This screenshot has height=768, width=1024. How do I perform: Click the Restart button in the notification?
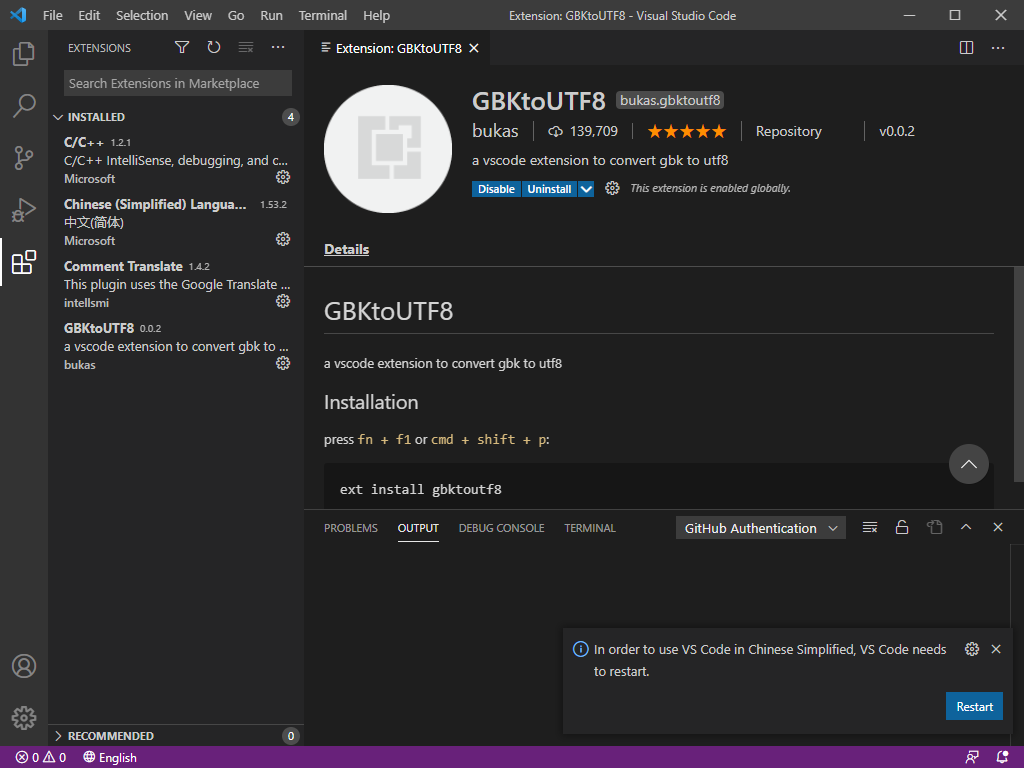[974, 706]
